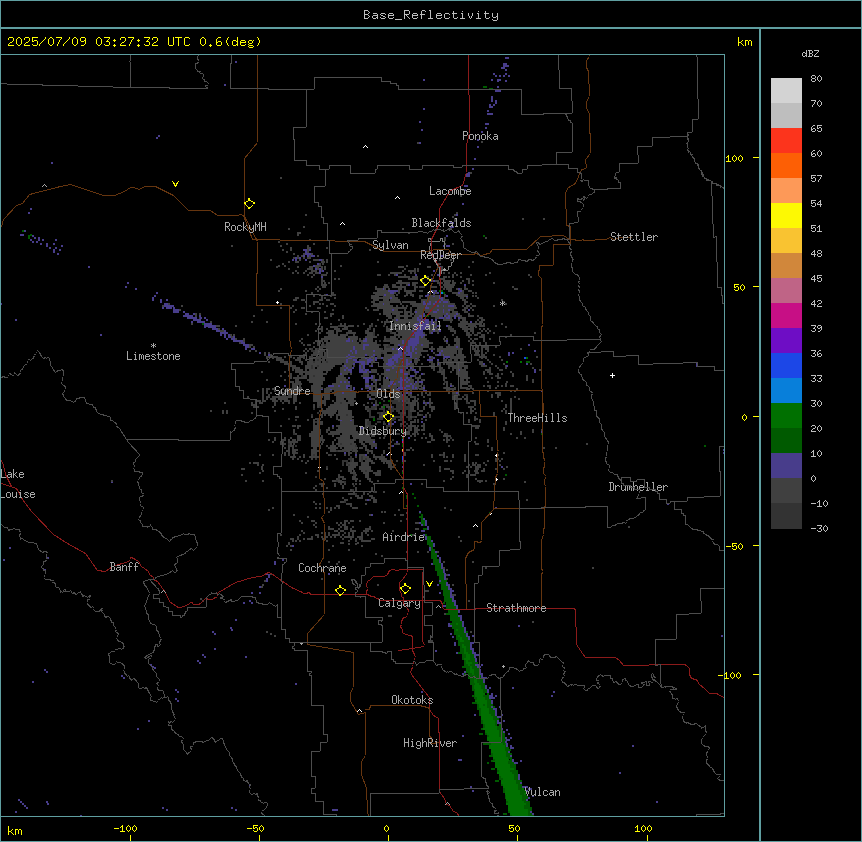Viewport: 862px width, 842px height.
Task: Click the Blackfalds town label
Action: pos(441,223)
